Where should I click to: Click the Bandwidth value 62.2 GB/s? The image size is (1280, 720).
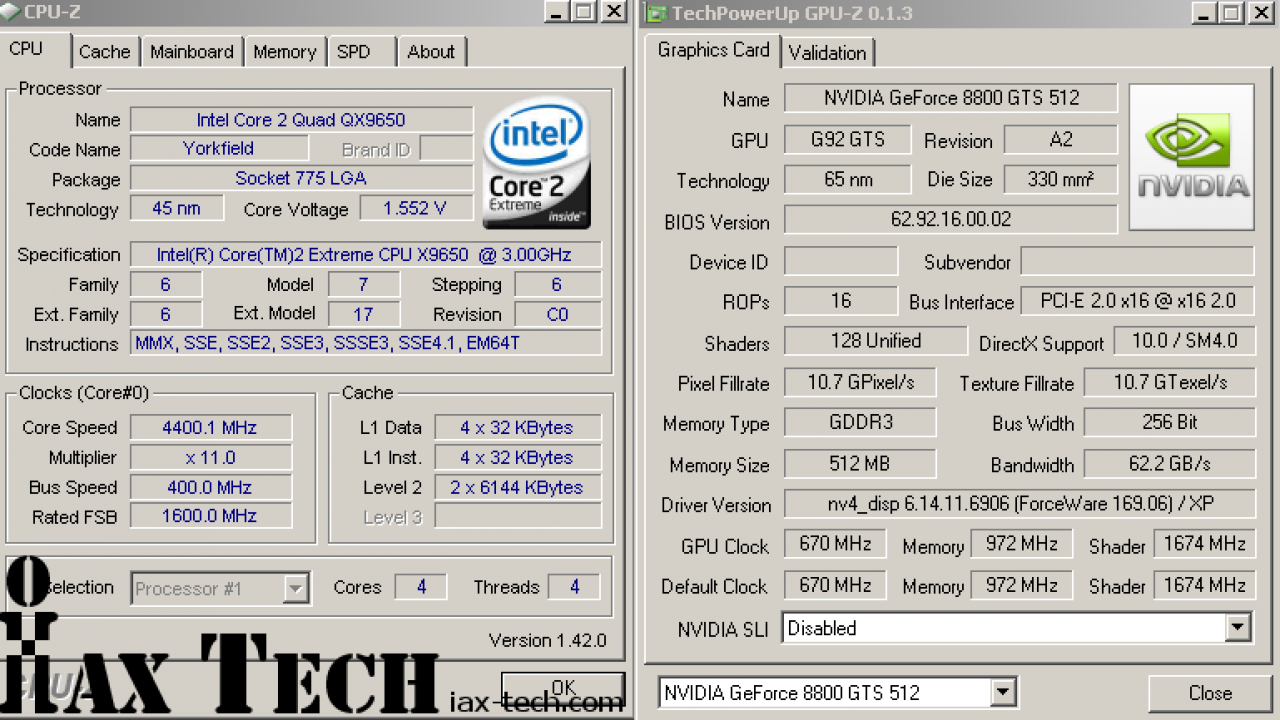(1169, 464)
